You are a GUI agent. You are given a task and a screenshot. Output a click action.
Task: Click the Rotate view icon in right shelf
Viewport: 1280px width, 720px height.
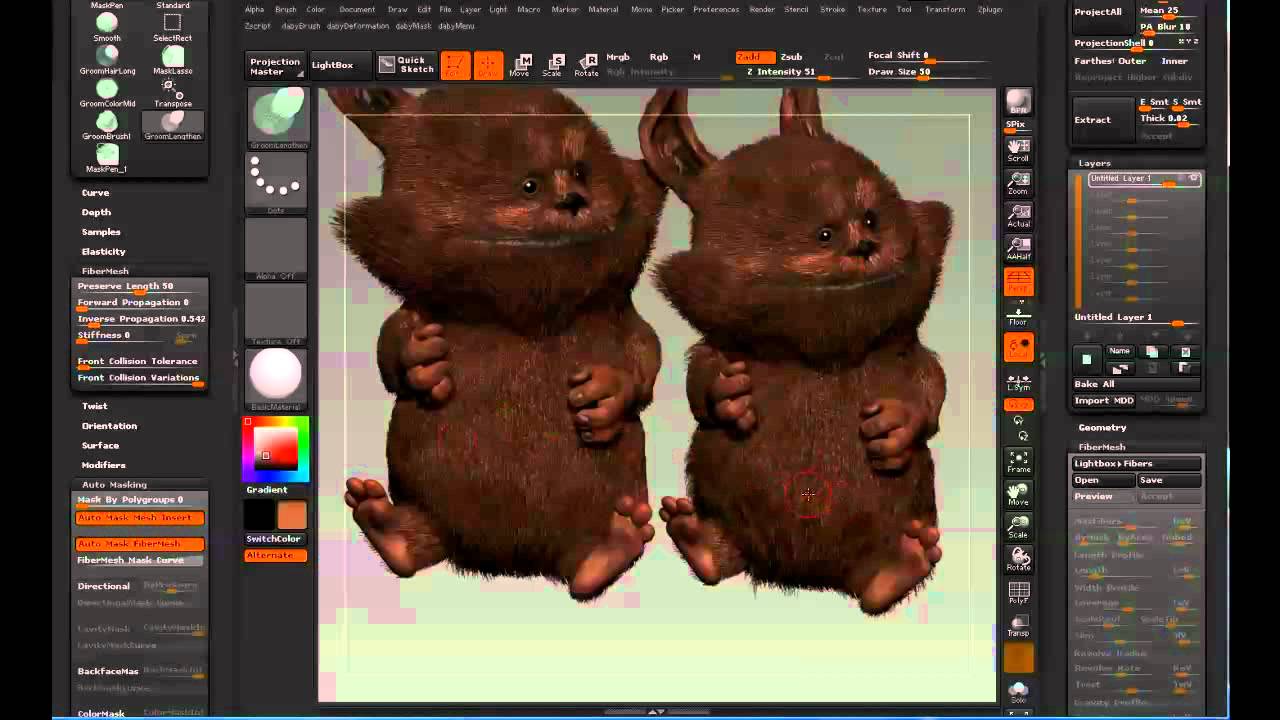tap(1018, 560)
